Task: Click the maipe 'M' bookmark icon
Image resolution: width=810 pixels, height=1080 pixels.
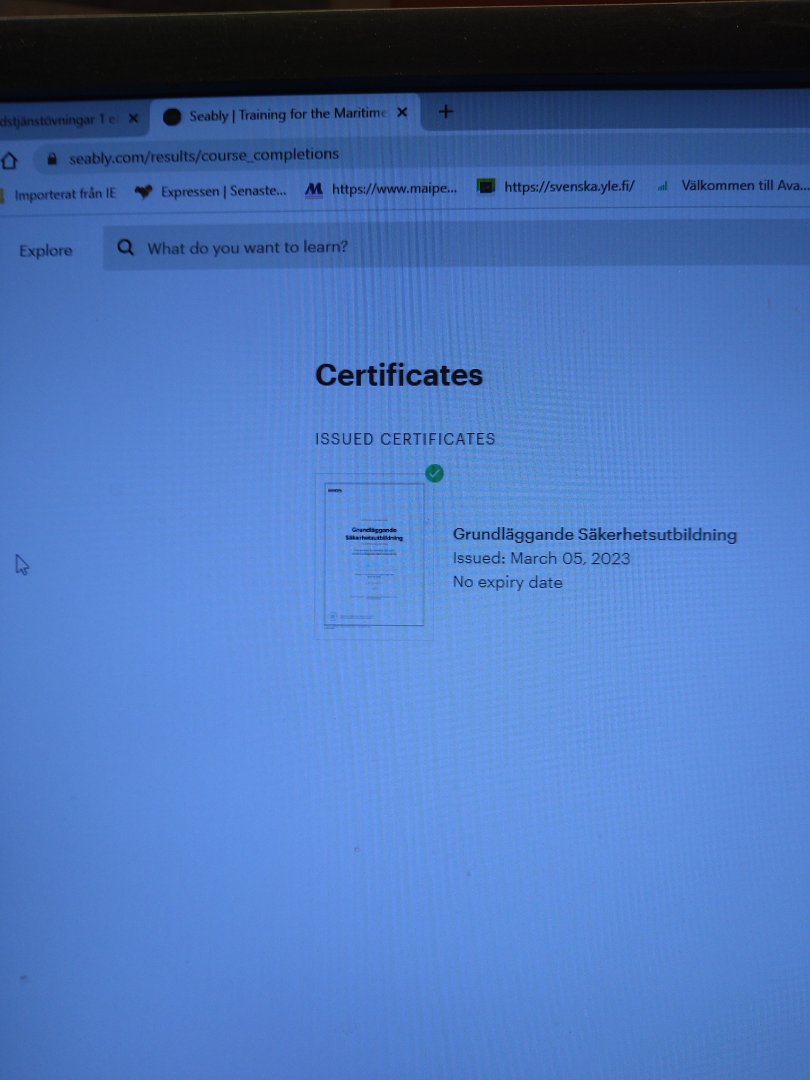Action: 314,188
